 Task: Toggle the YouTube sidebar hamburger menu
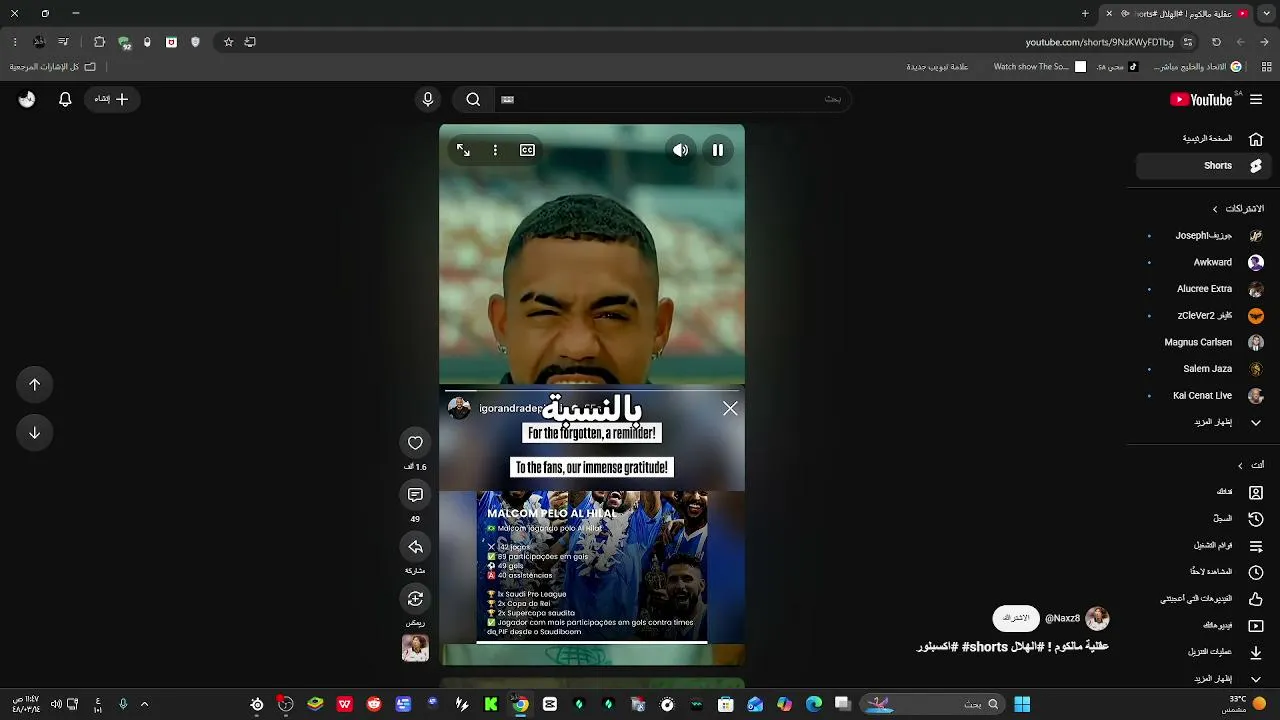click(1256, 99)
